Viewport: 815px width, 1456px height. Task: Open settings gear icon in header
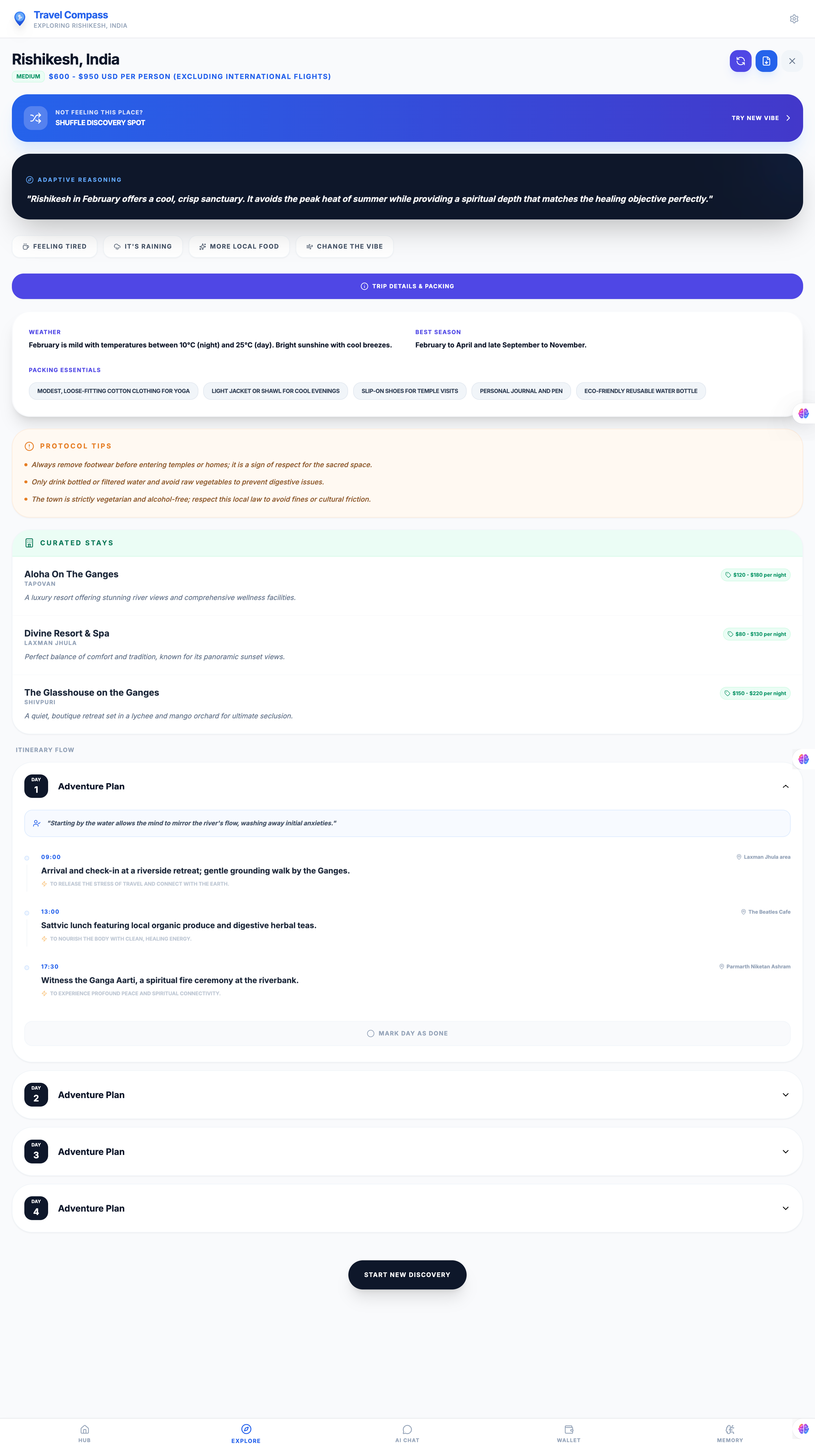(x=793, y=19)
